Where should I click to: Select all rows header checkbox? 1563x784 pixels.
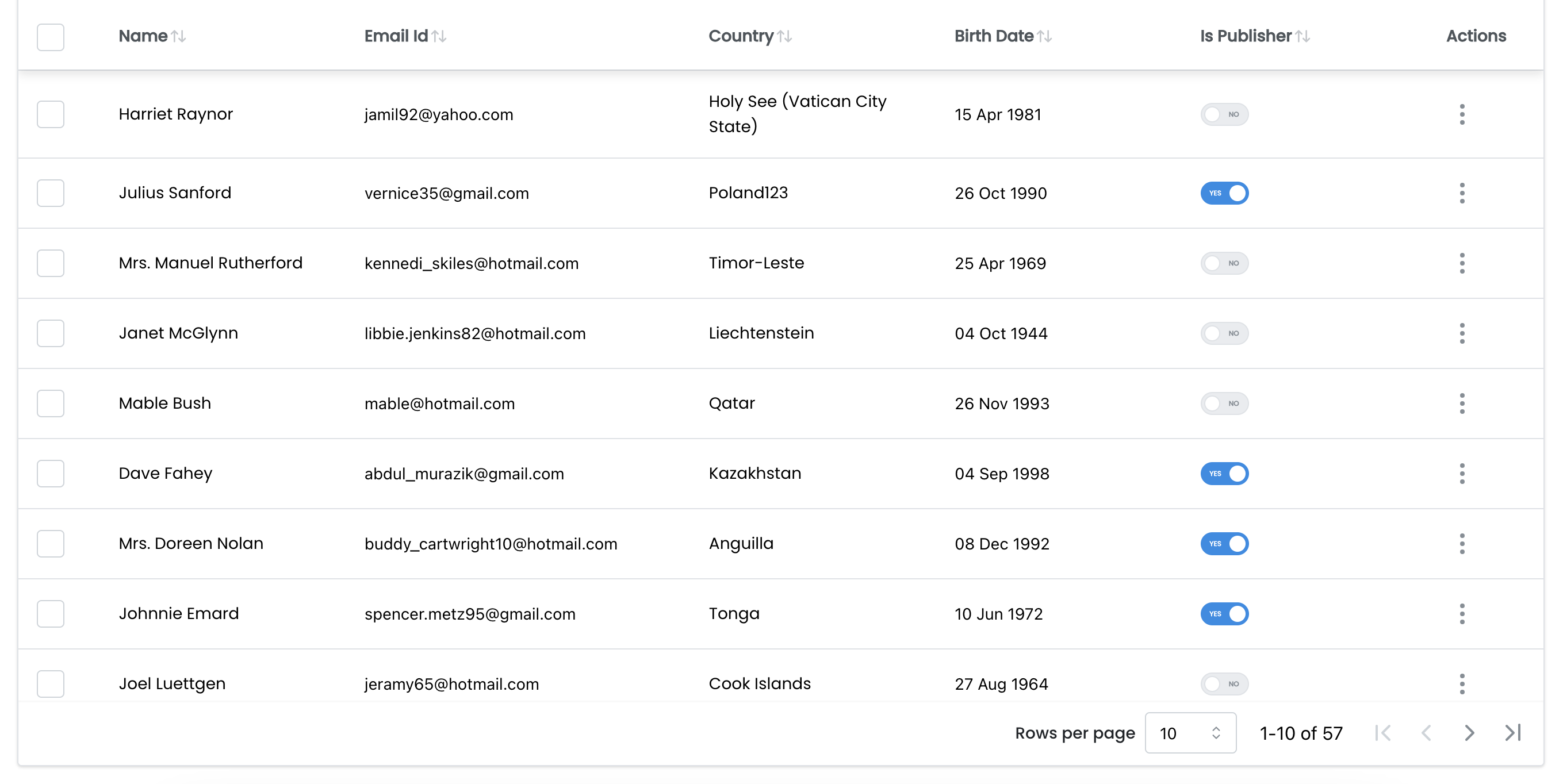(51, 37)
